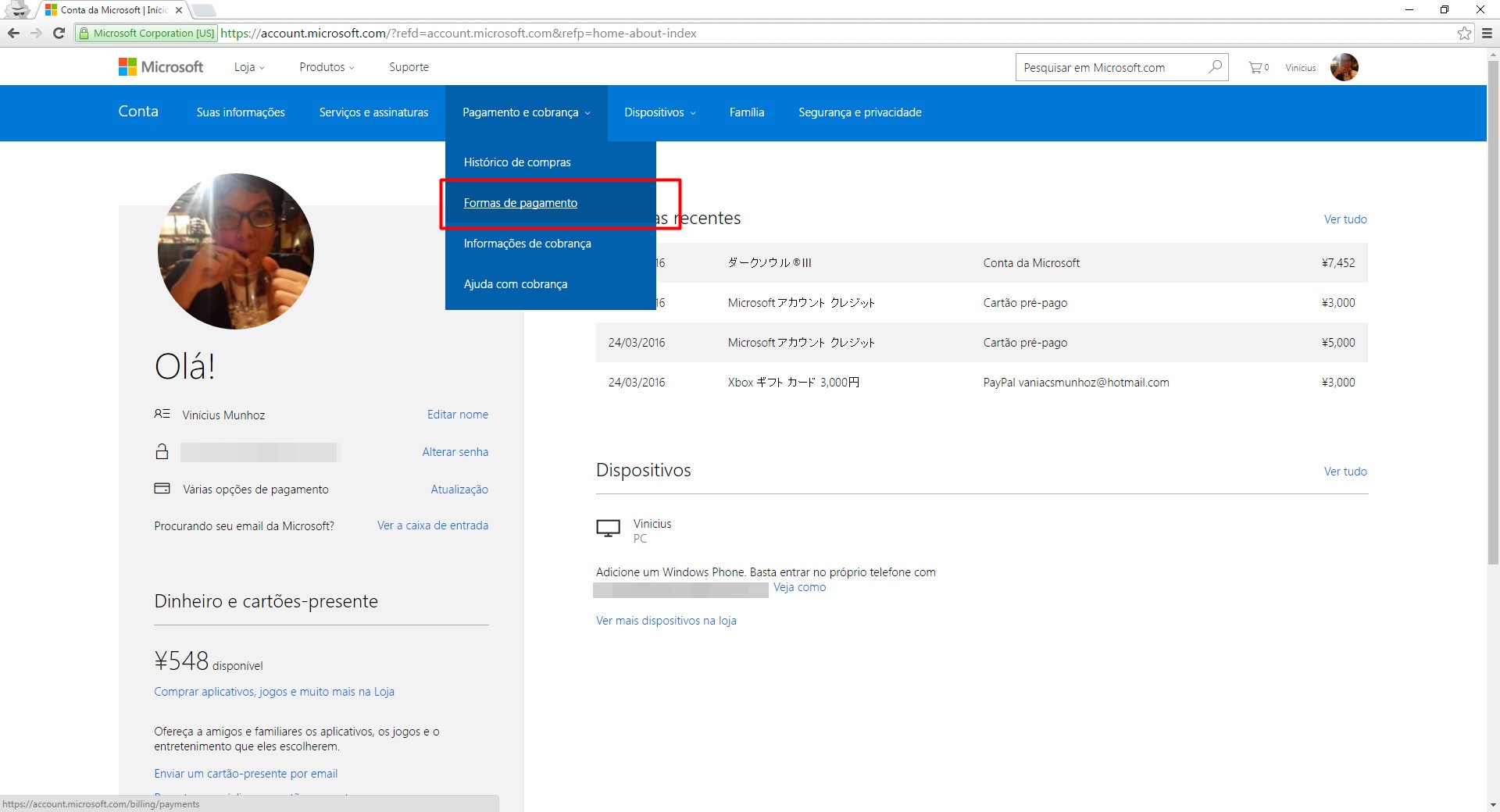
Task: Click the ¥7,452 amount
Action: (1338, 263)
